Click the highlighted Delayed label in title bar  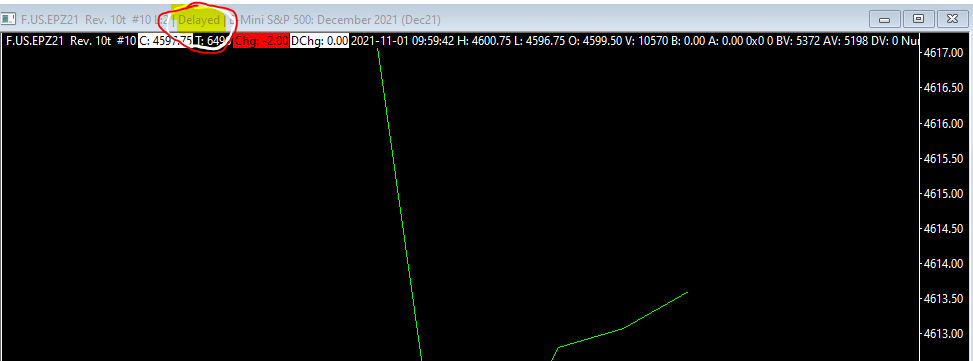tap(199, 20)
